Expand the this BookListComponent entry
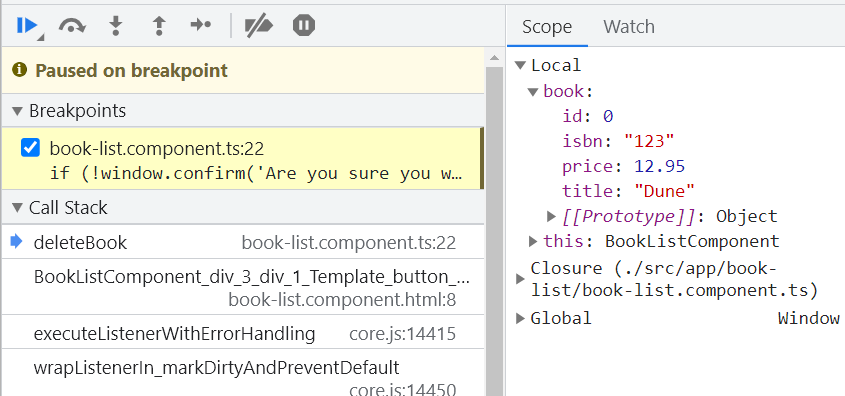The image size is (845, 396). coord(533,241)
